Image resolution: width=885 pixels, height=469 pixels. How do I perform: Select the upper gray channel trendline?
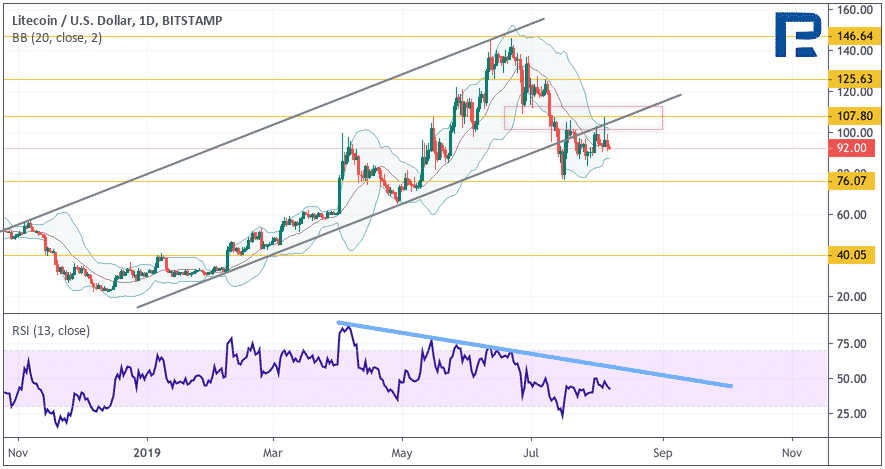tap(273, 125)
